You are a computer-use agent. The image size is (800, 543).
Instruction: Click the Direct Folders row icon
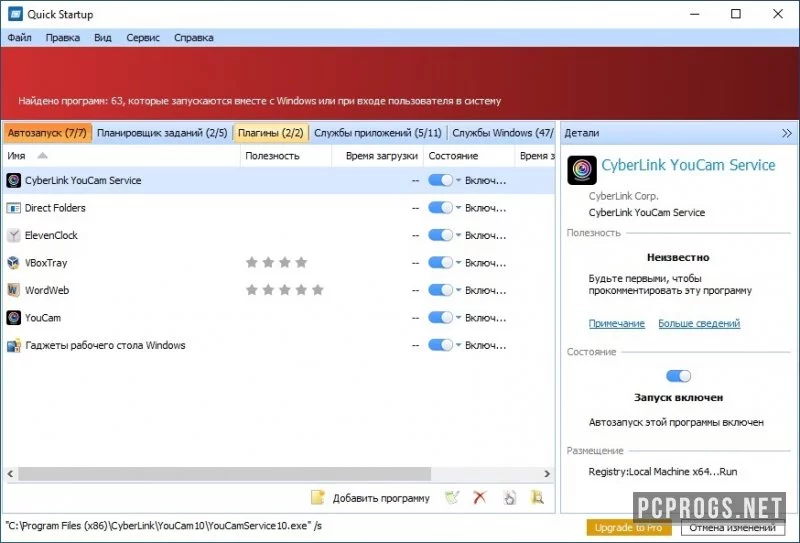[14, 208]
